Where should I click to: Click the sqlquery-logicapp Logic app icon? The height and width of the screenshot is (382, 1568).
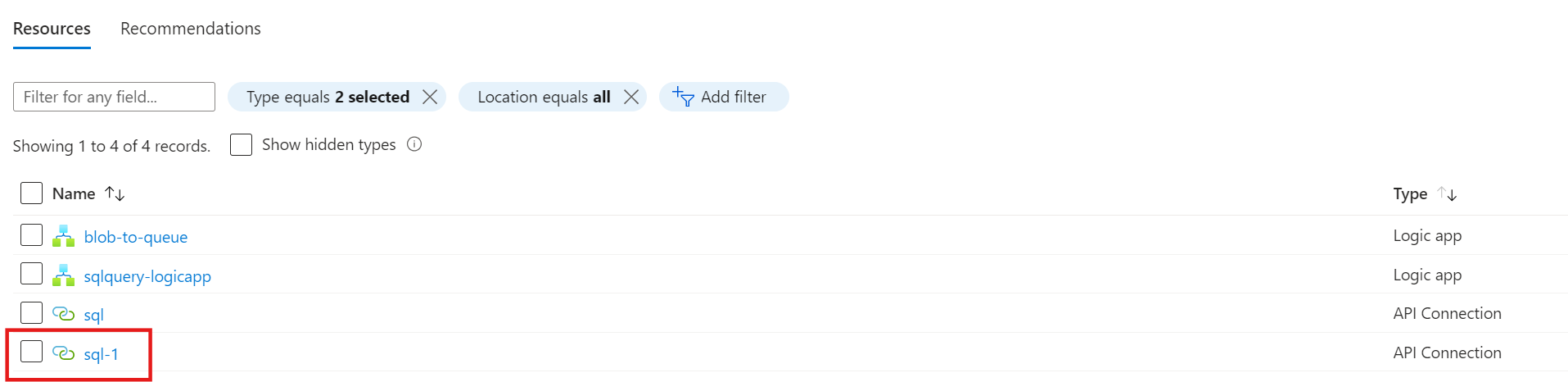click(x=63, y=275)
